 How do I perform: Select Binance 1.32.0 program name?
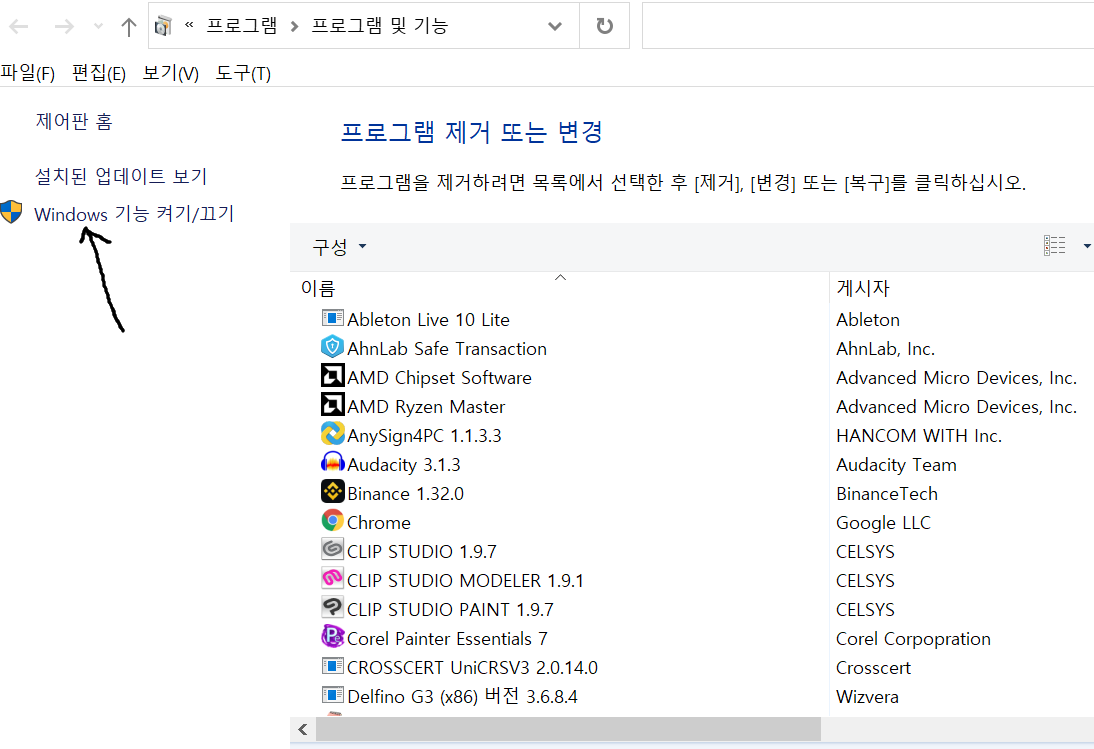pos(405,494)
